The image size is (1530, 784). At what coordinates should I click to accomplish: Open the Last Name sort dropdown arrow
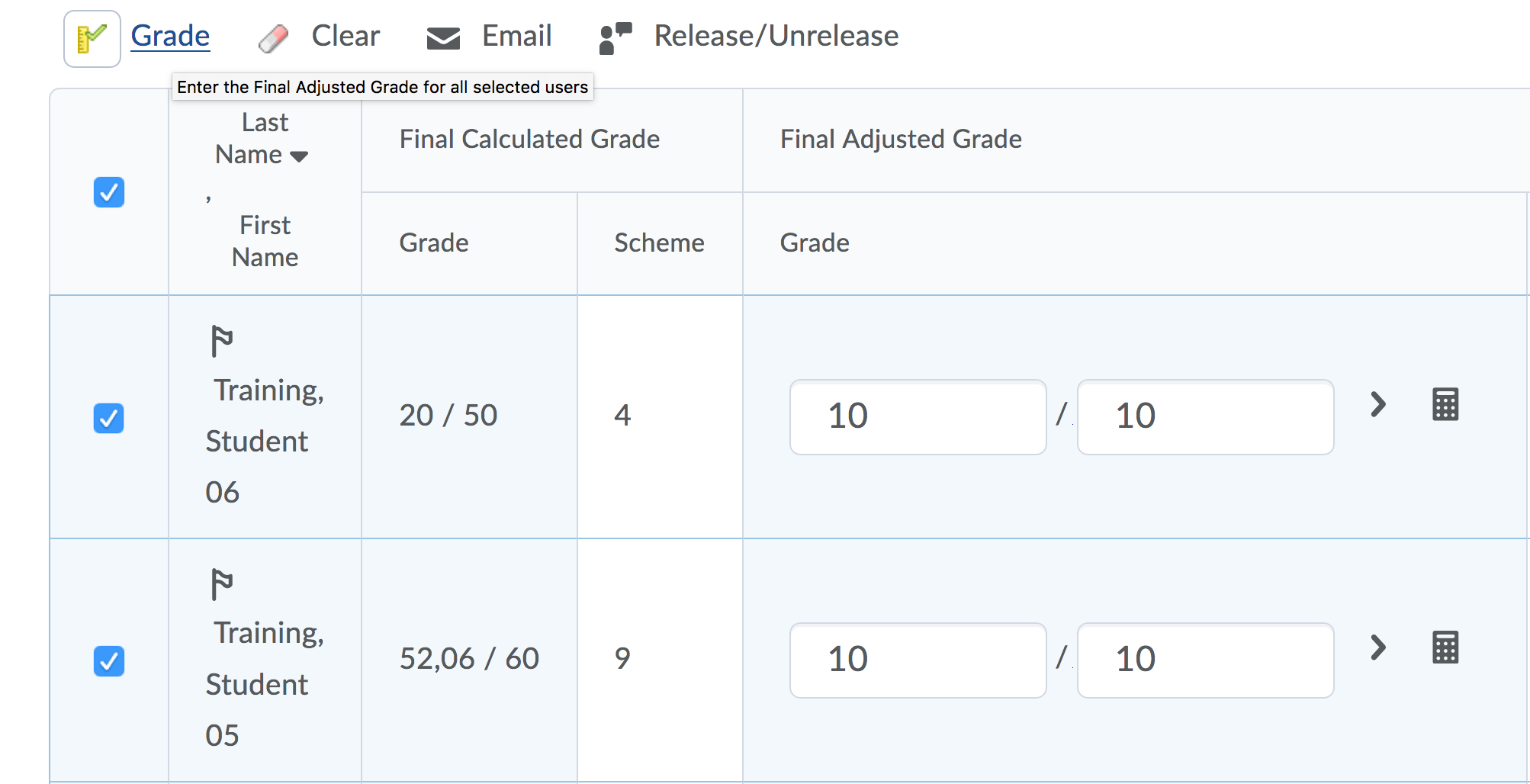pyautogui.click(x=299, y=156)
